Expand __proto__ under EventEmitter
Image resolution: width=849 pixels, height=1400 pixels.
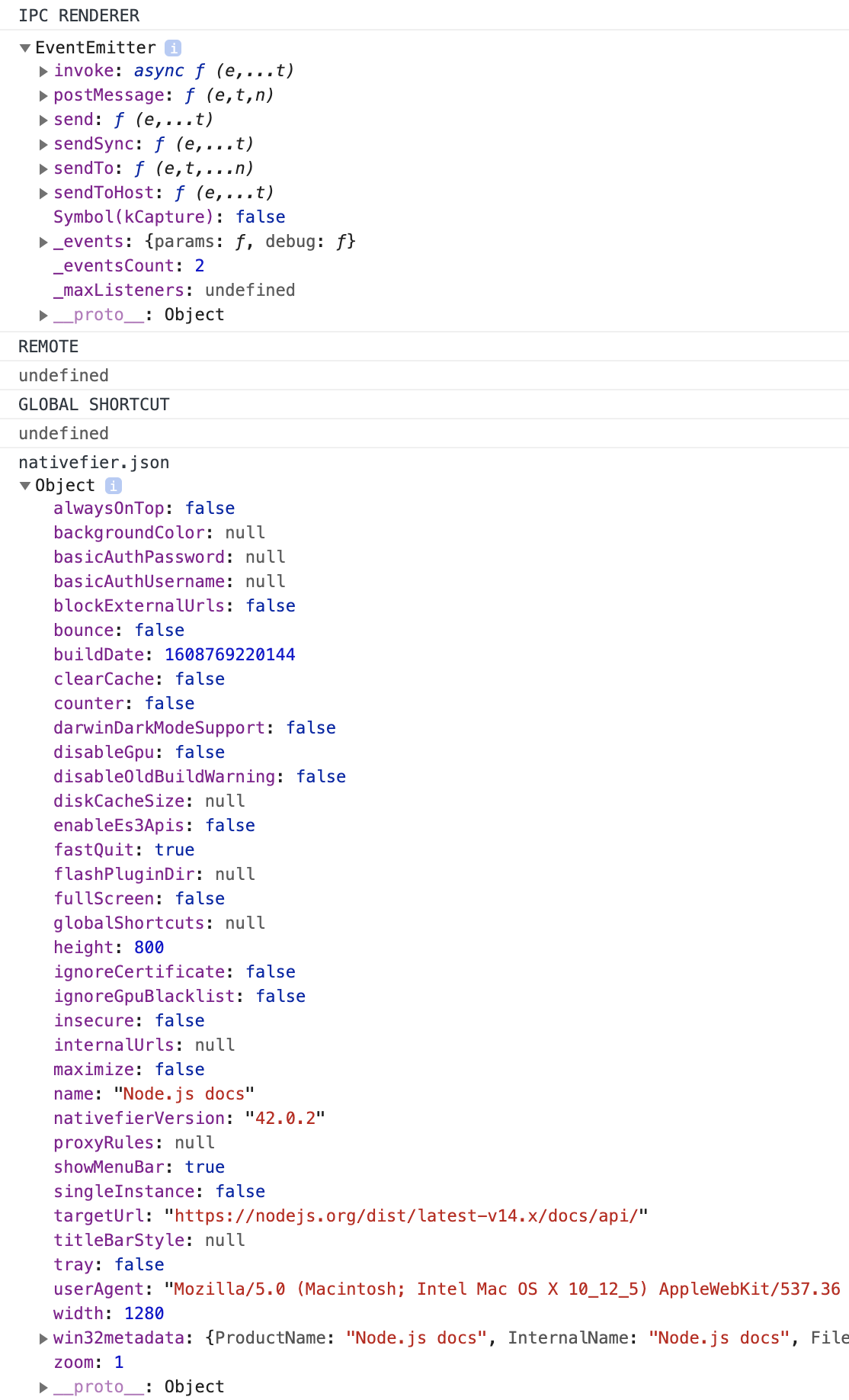(43, 316)
